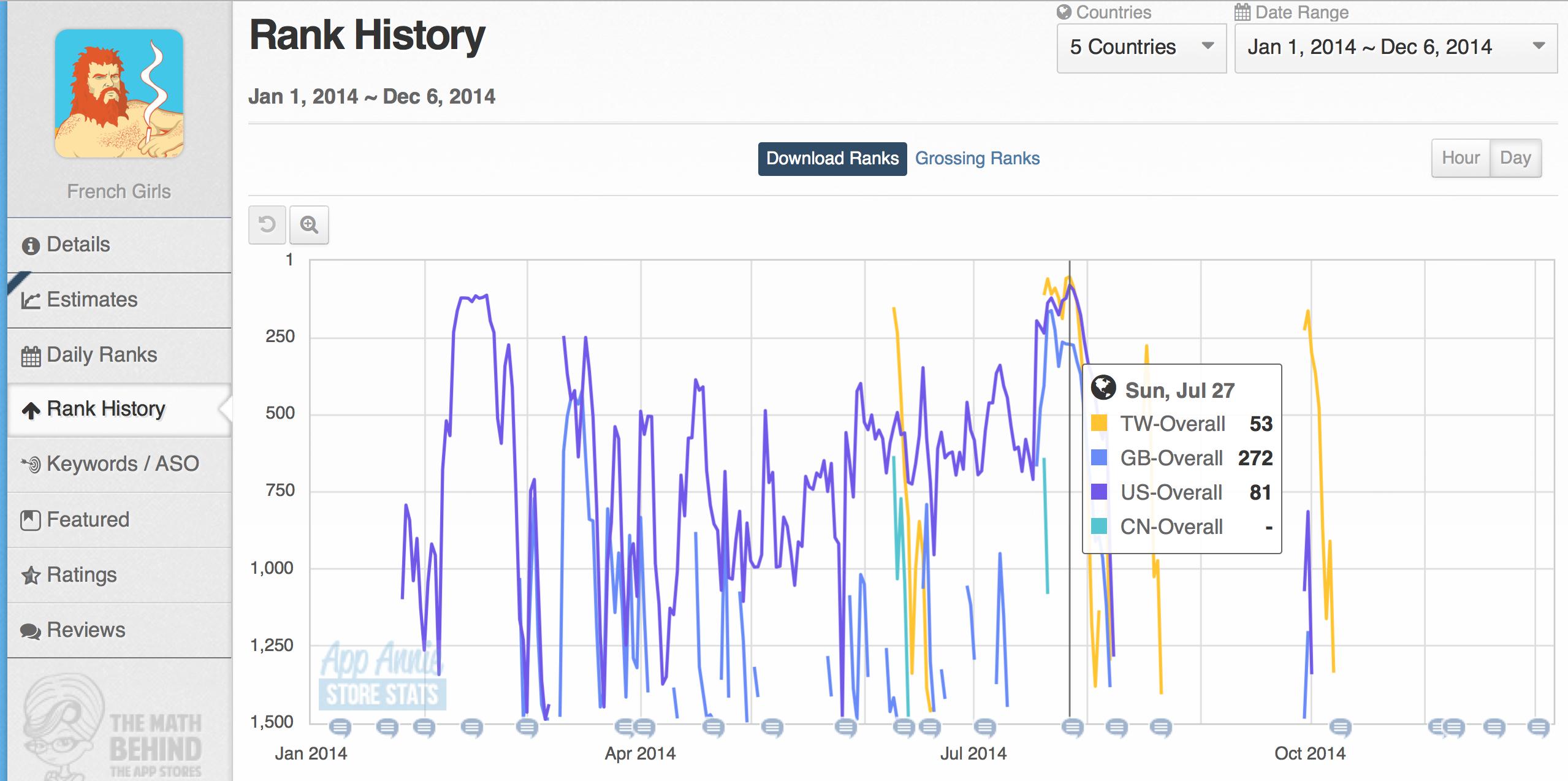This screenshot has height=781, width=1568.
Task: Click the Ratings star icon
Action: (x=31, y=576)
